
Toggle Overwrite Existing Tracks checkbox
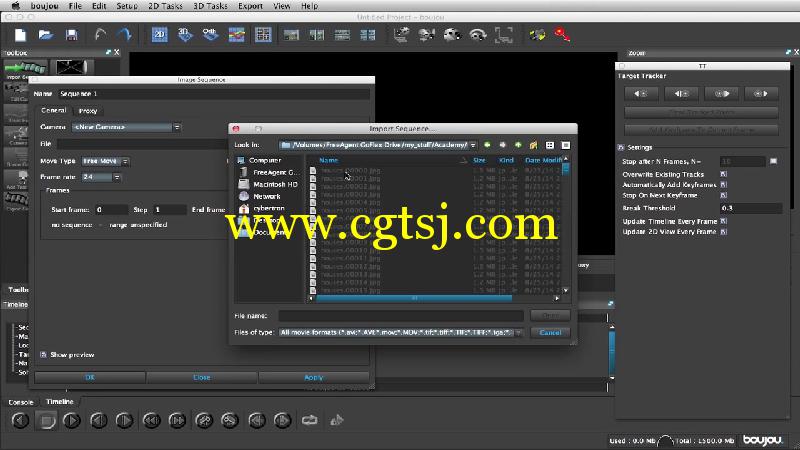(x=723, y=174)
